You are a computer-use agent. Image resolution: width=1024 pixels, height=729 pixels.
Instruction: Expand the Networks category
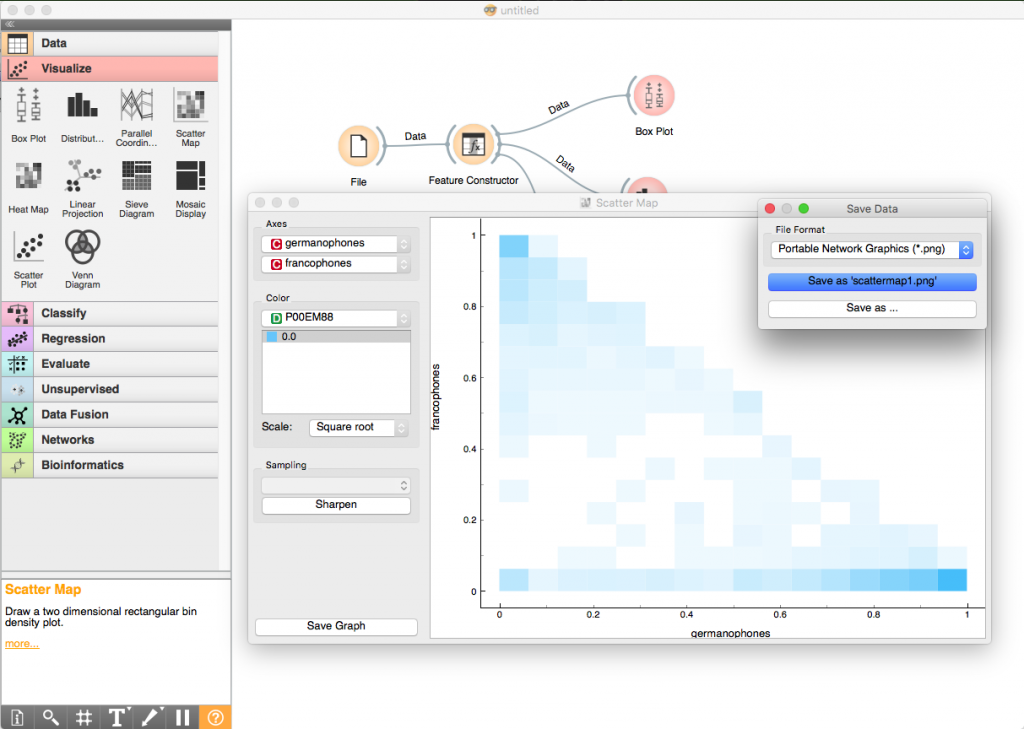click(x=110, y=440)
